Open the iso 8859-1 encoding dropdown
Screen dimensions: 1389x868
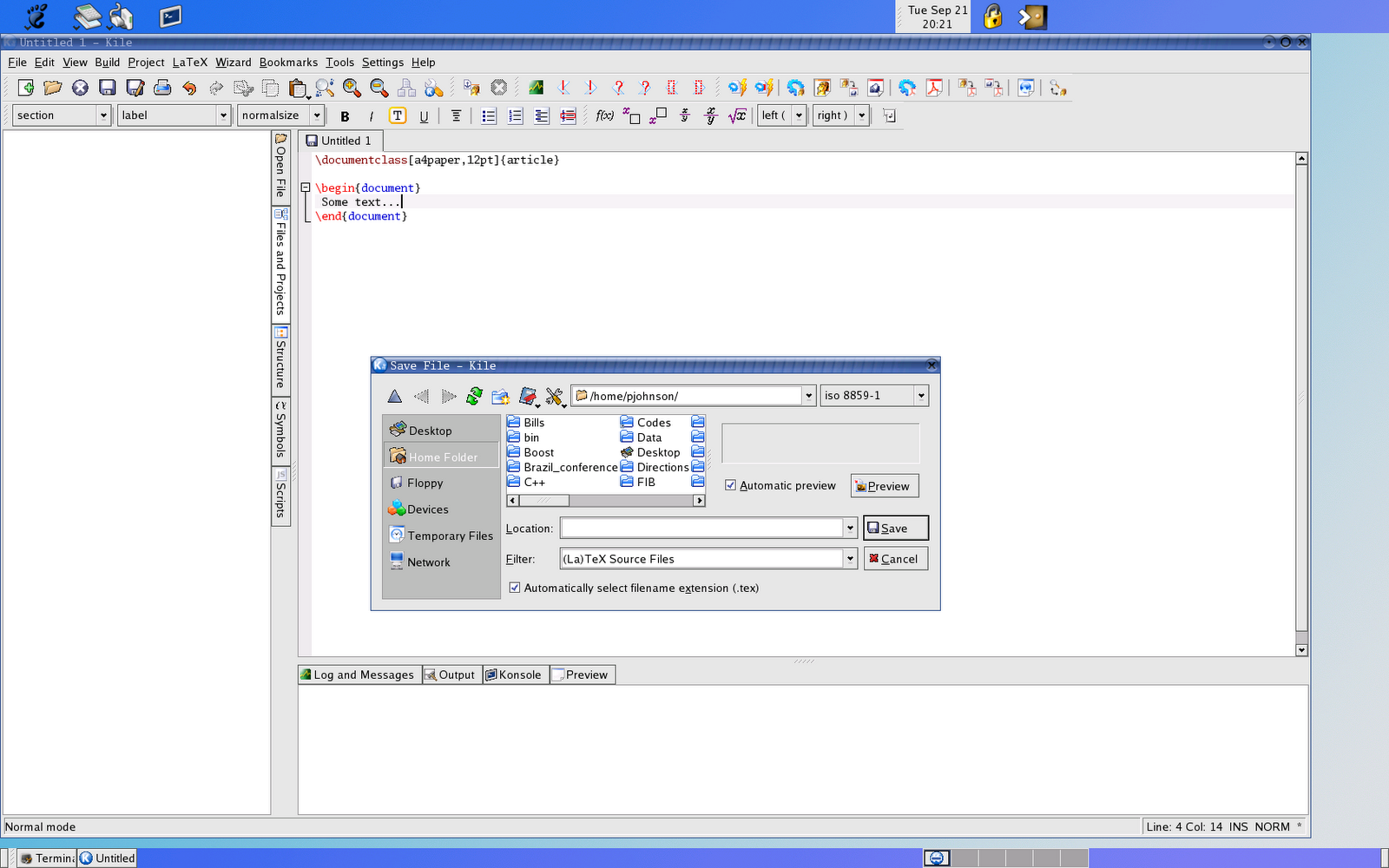coord(921,395)
